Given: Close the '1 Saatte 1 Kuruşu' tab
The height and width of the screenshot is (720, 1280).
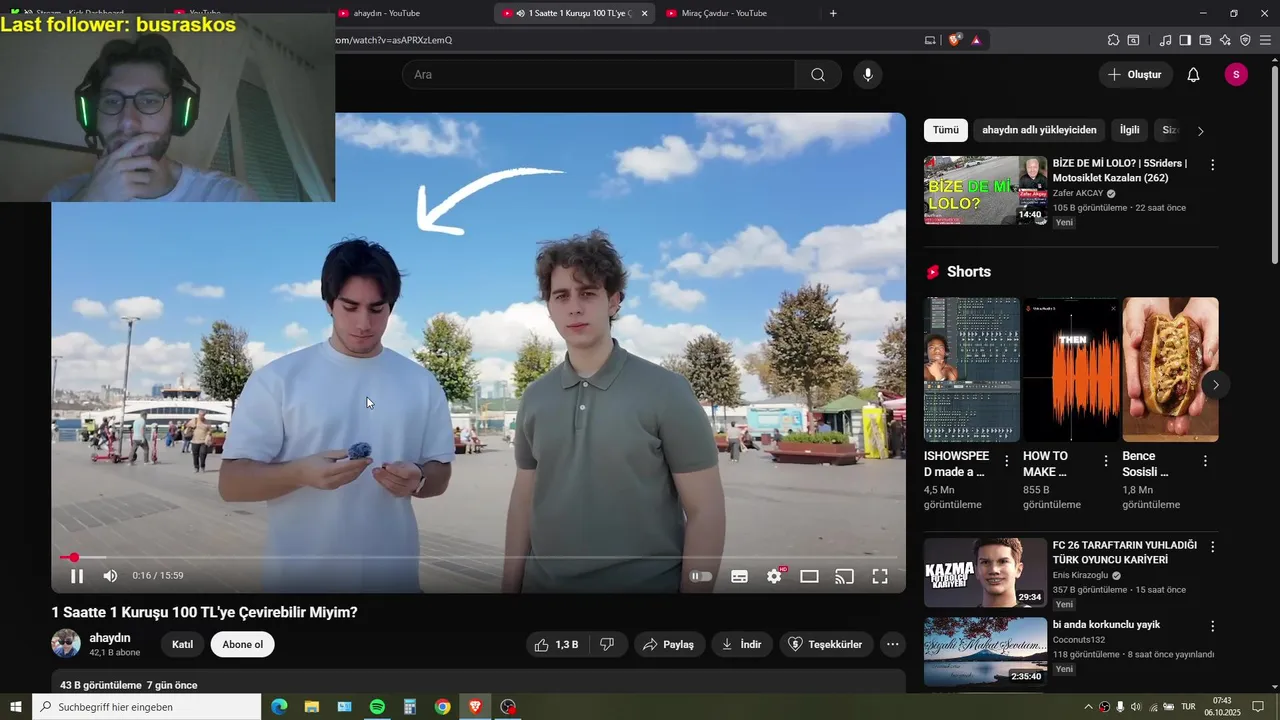Looking at the screenshot, I should tap(644, 13).
